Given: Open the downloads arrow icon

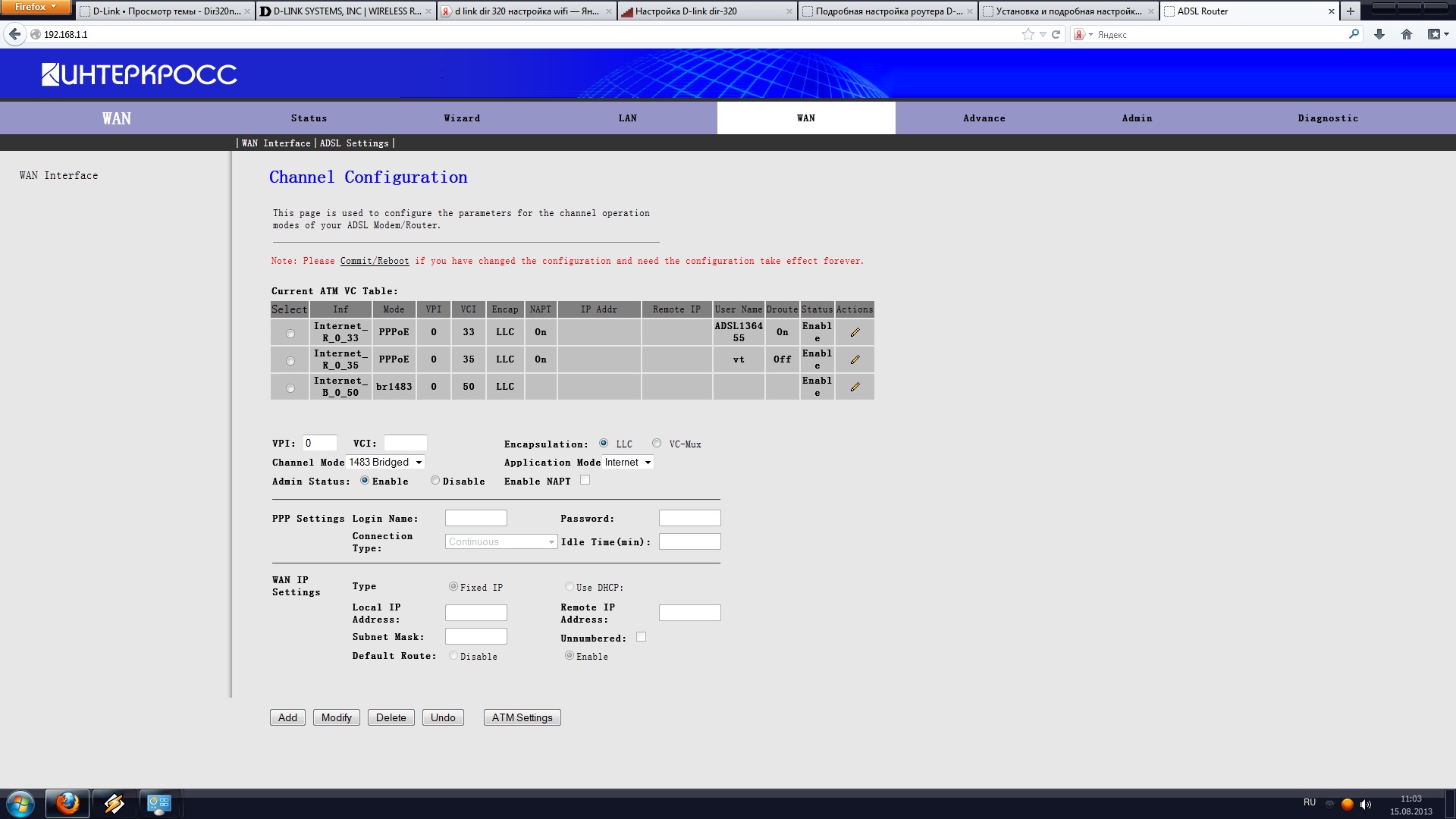Looking at the screenshot, I should (1379, 34).
